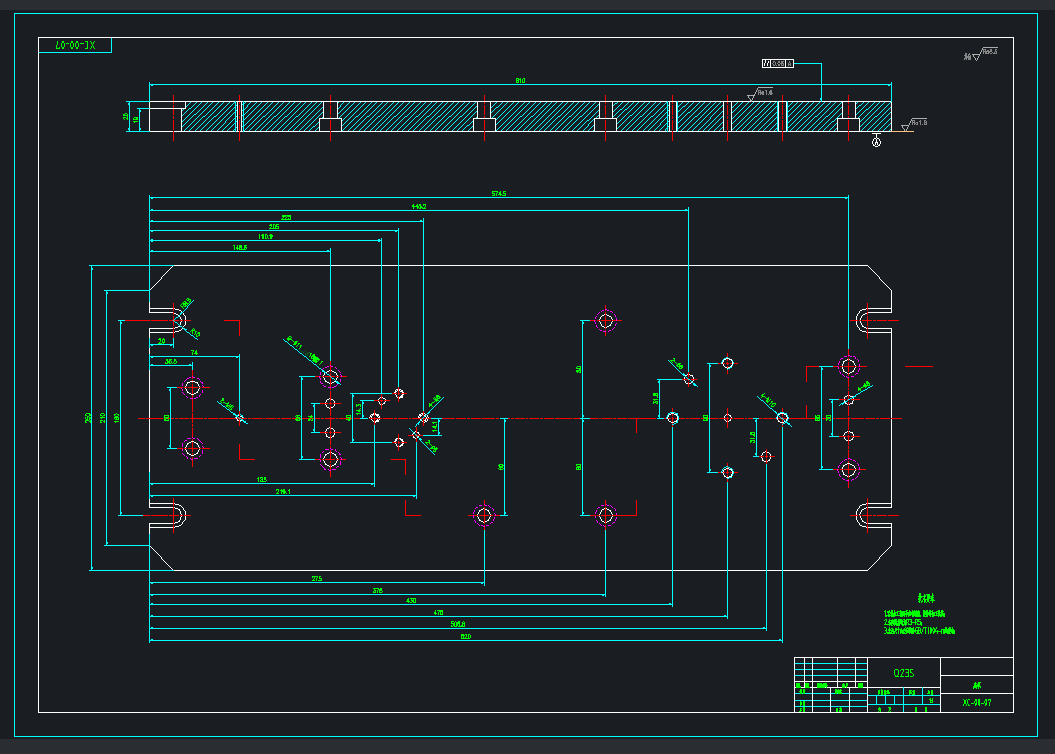The image size is (1055, 754).
Task: Click the Q235 material cell in title block
Action: click(x=904, y=673)
